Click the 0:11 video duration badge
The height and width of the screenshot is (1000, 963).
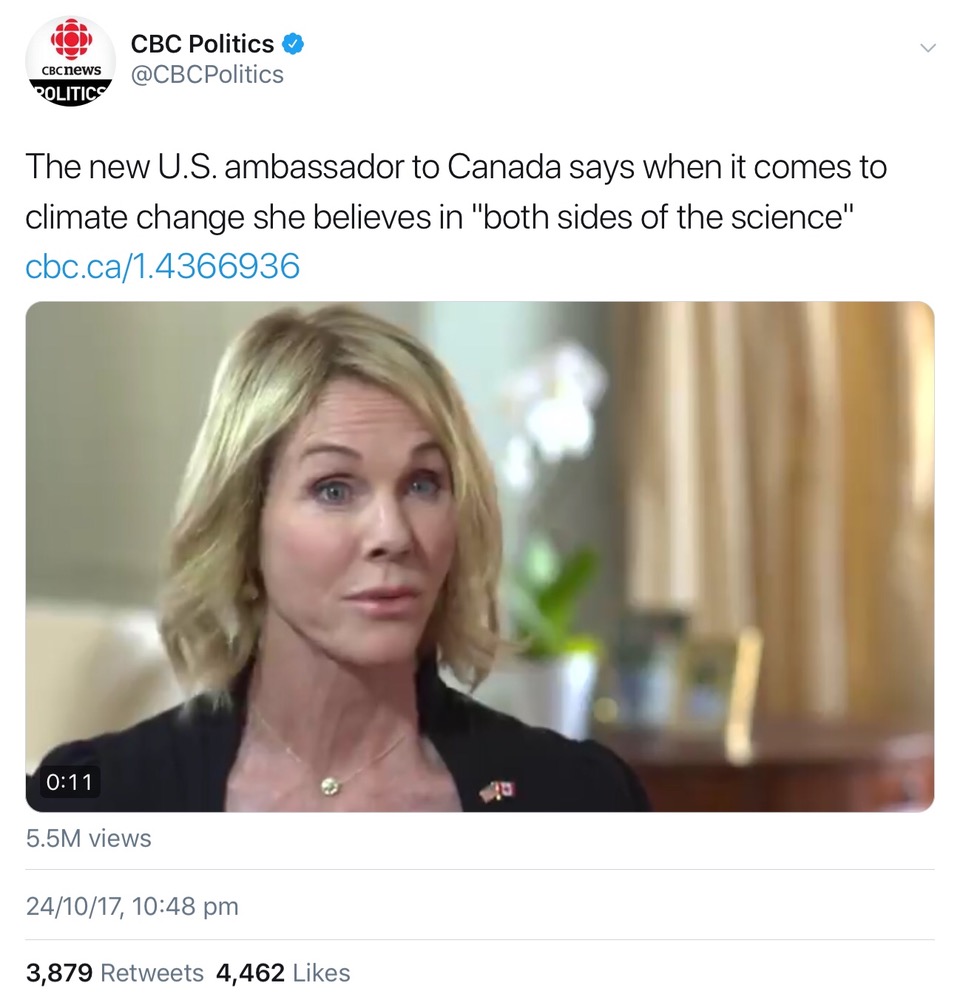pos(69,782)
